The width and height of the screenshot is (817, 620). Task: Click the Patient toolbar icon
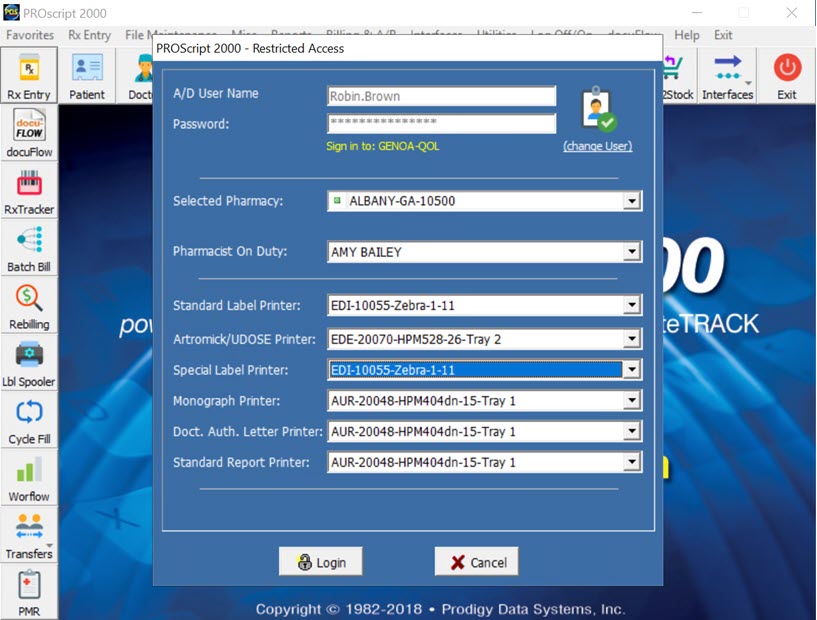pyautogui.click(x=87, y=75)
